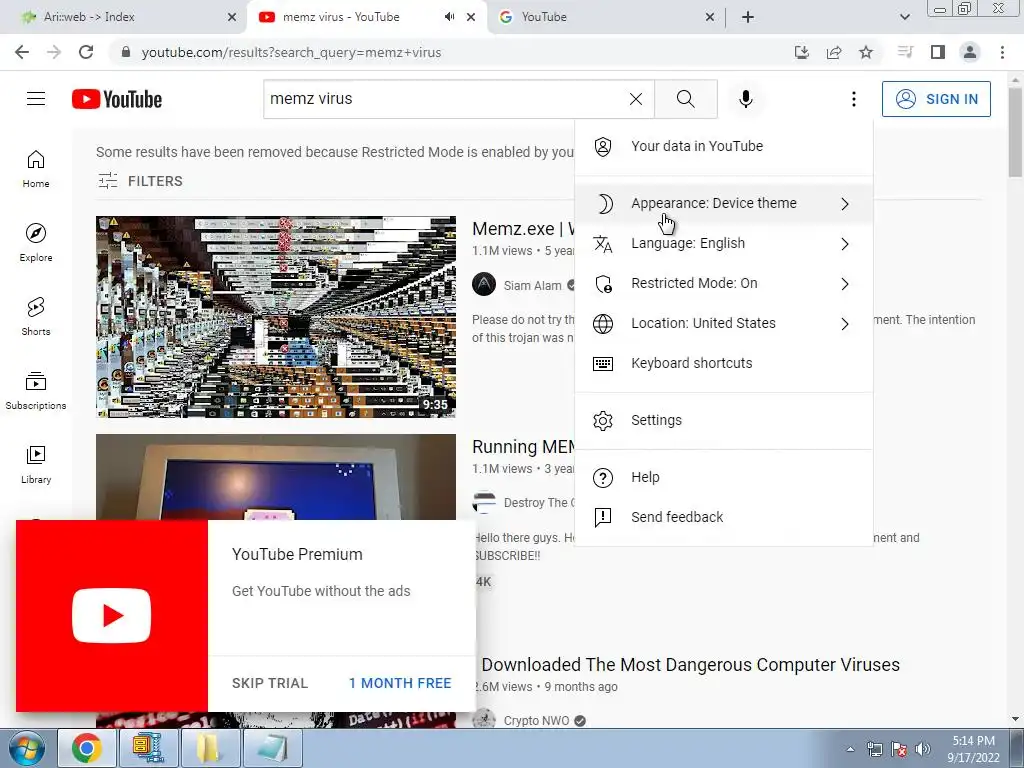
Task: Open Explore in the sidebar
Action: point(36,243)
